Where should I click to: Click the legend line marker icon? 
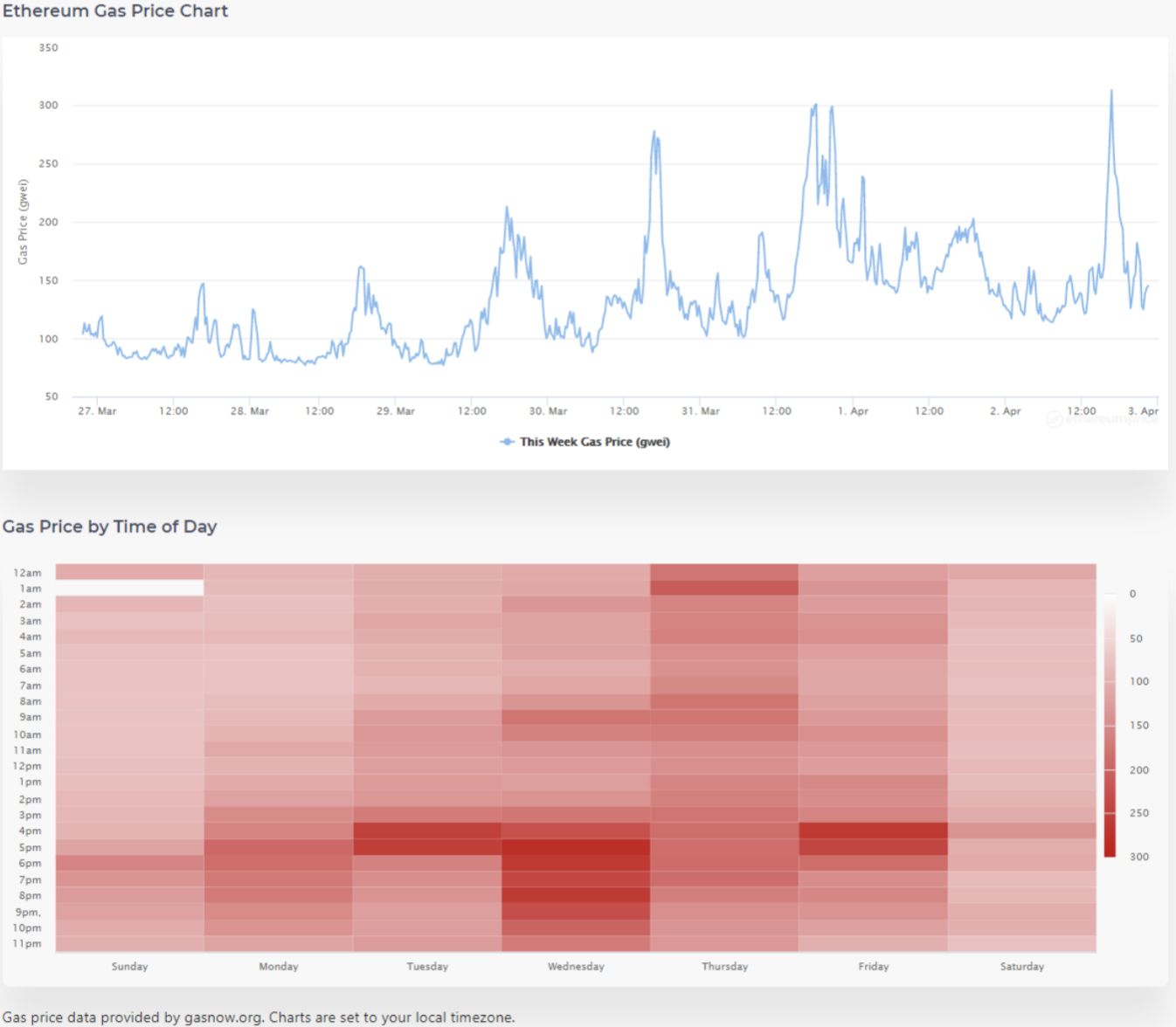pyautogui.click(x=507, y=442)
